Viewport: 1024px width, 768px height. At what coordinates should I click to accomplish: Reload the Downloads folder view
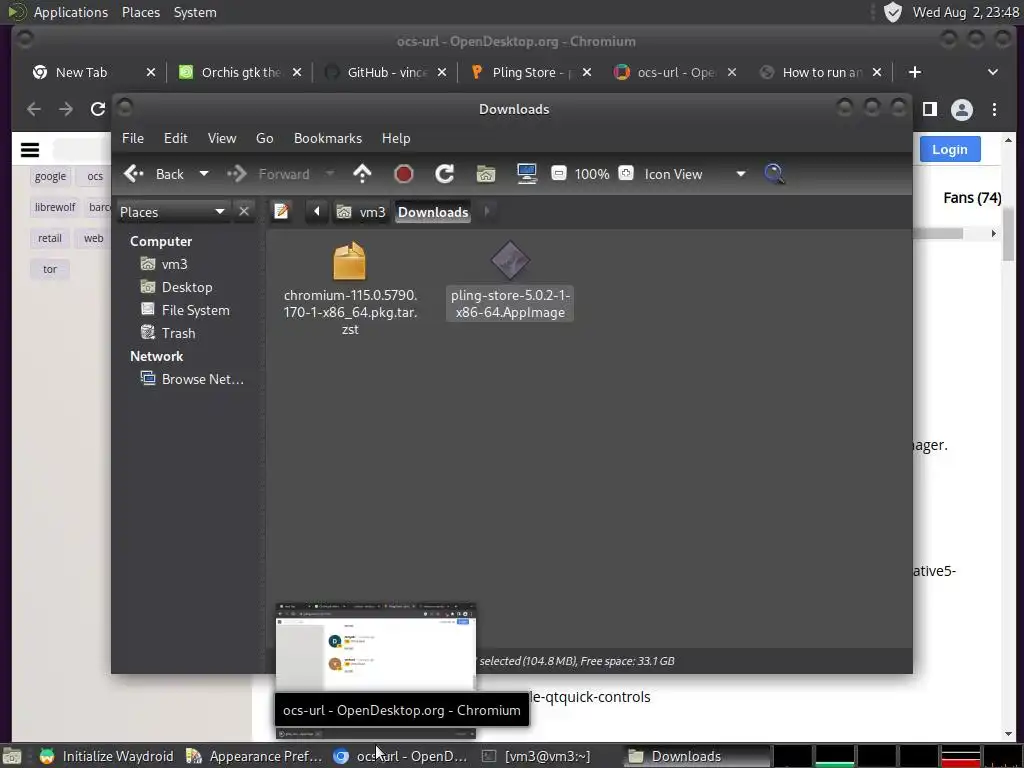click(x=445, y=174)
